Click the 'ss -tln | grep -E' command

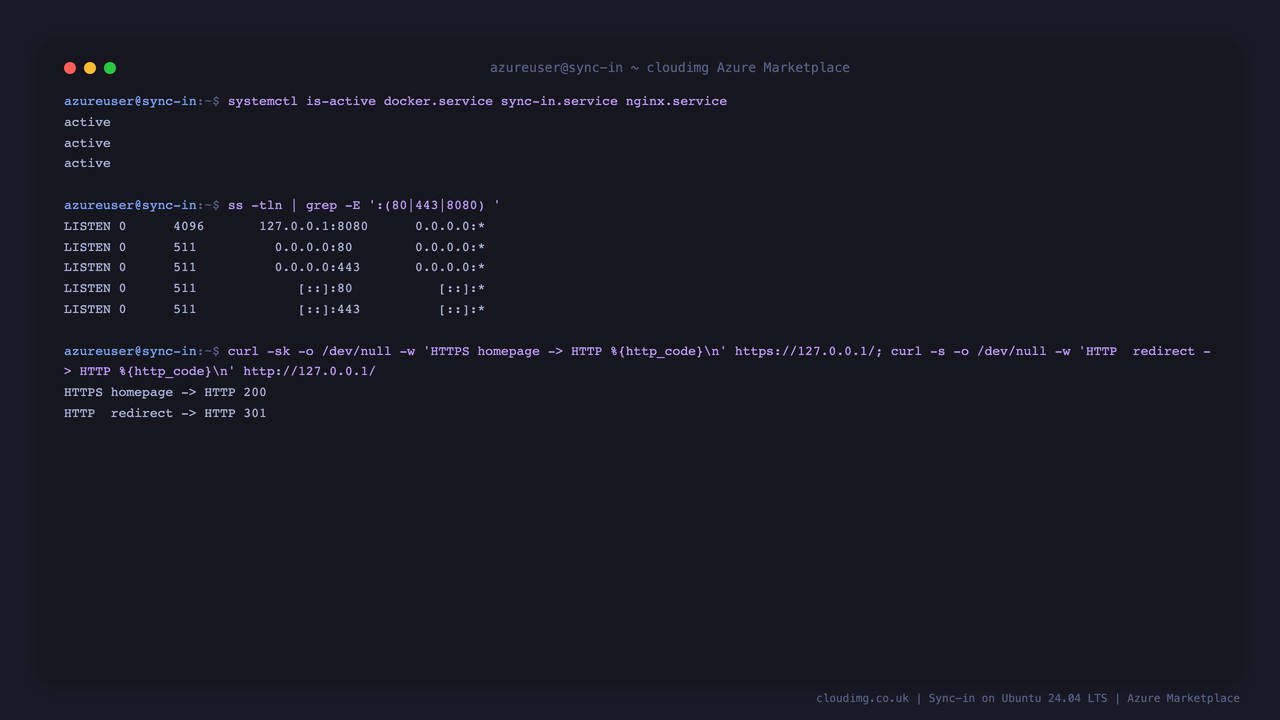(364, 205)
